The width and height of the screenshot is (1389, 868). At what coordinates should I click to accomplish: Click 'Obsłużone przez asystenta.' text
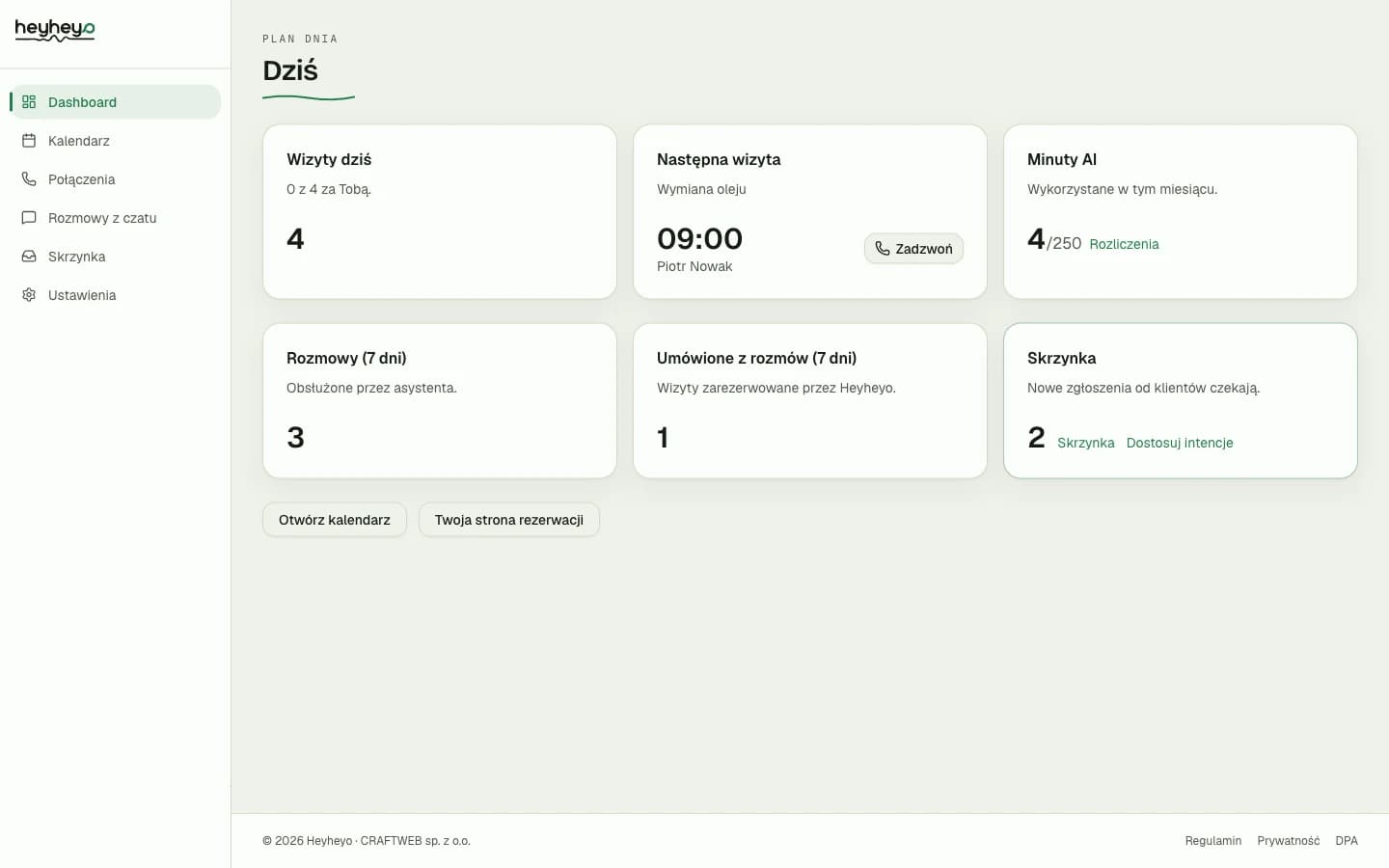[371, 388]
